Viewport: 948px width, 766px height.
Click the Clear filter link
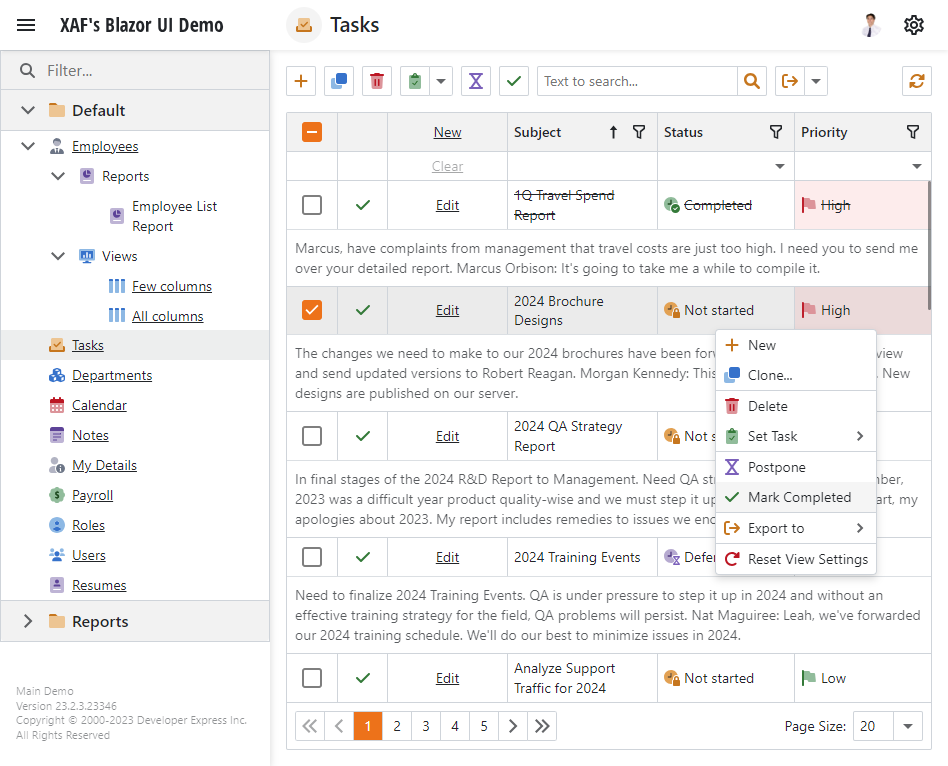tap(447, 166)
